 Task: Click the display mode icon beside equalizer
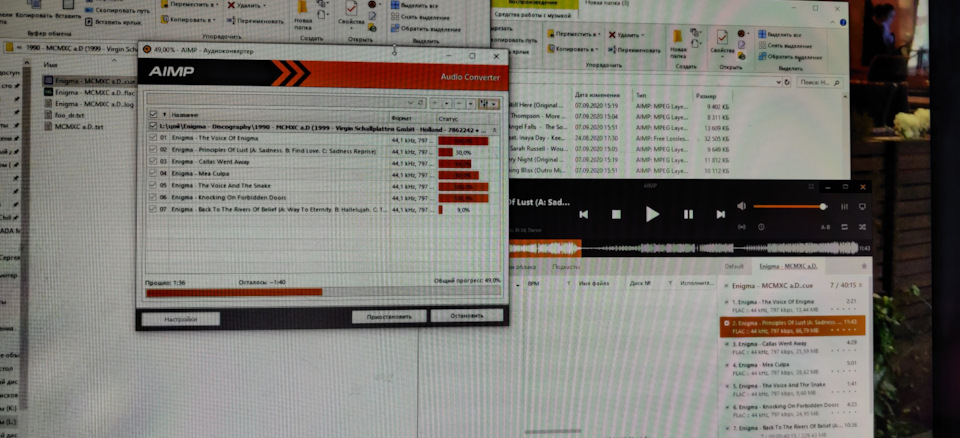click(x=862, y=207)
